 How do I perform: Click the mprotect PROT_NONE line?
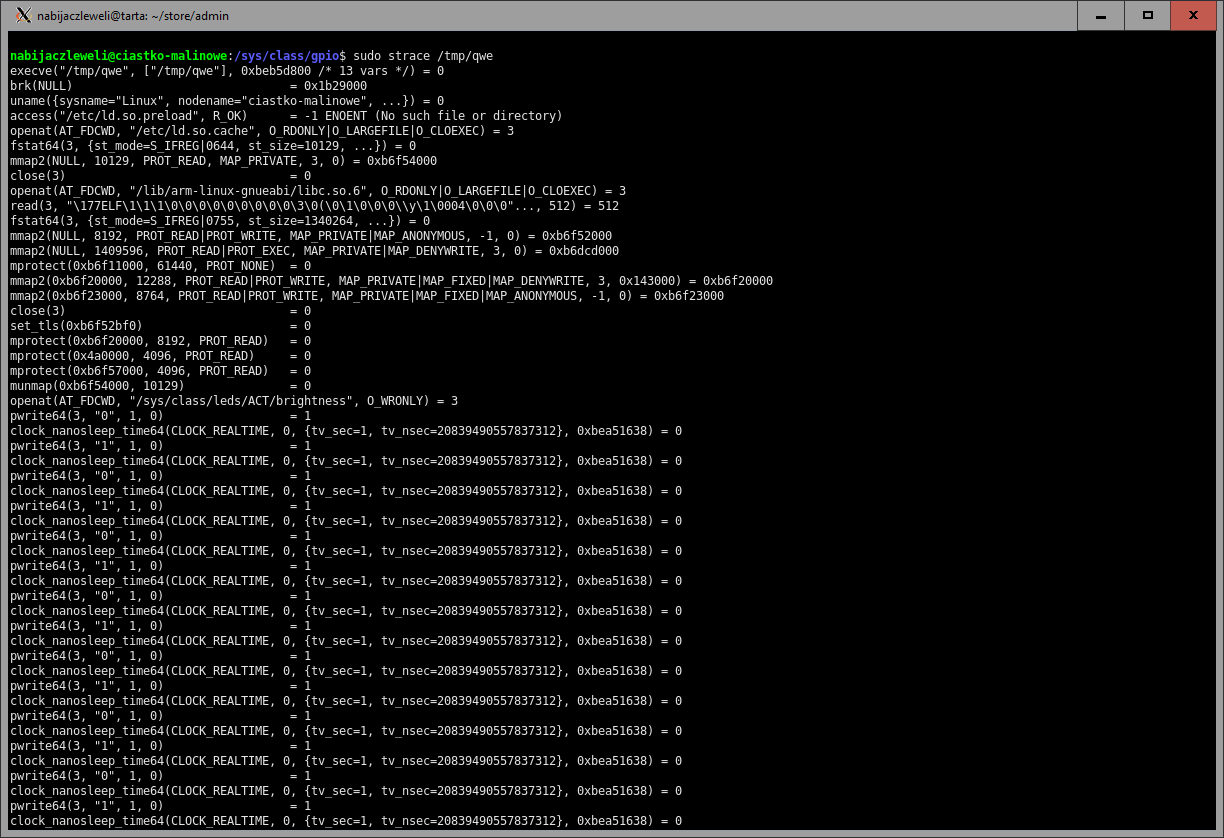[160, 266]
